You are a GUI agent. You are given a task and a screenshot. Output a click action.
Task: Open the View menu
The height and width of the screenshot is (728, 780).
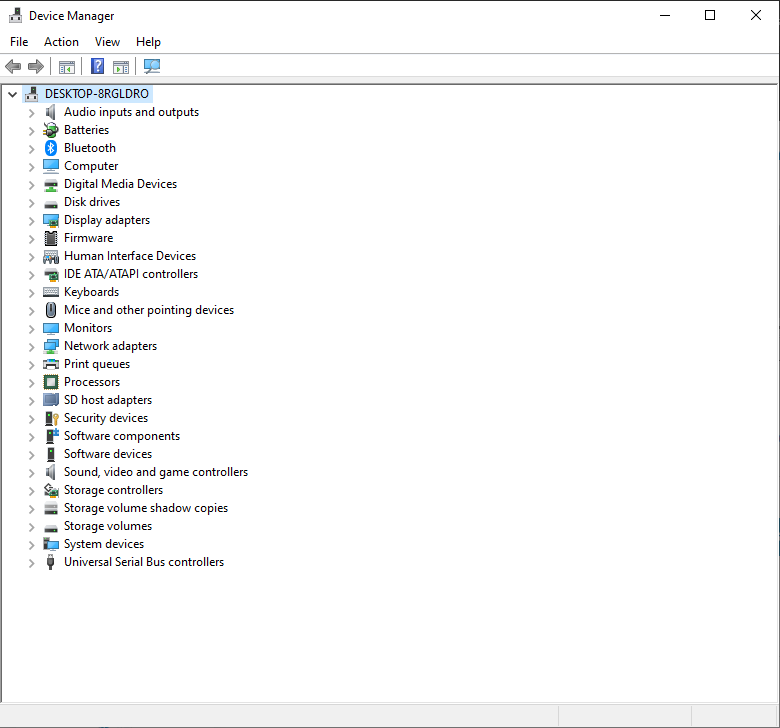(x=107, y=42)
